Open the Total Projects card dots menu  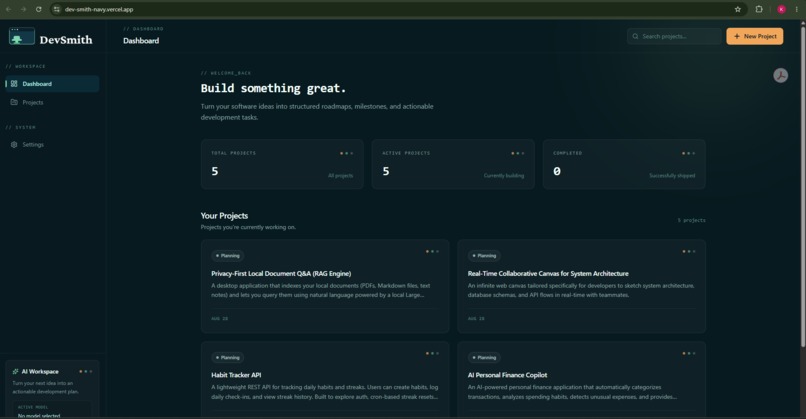pyautogui.click(x=346, y=153)
